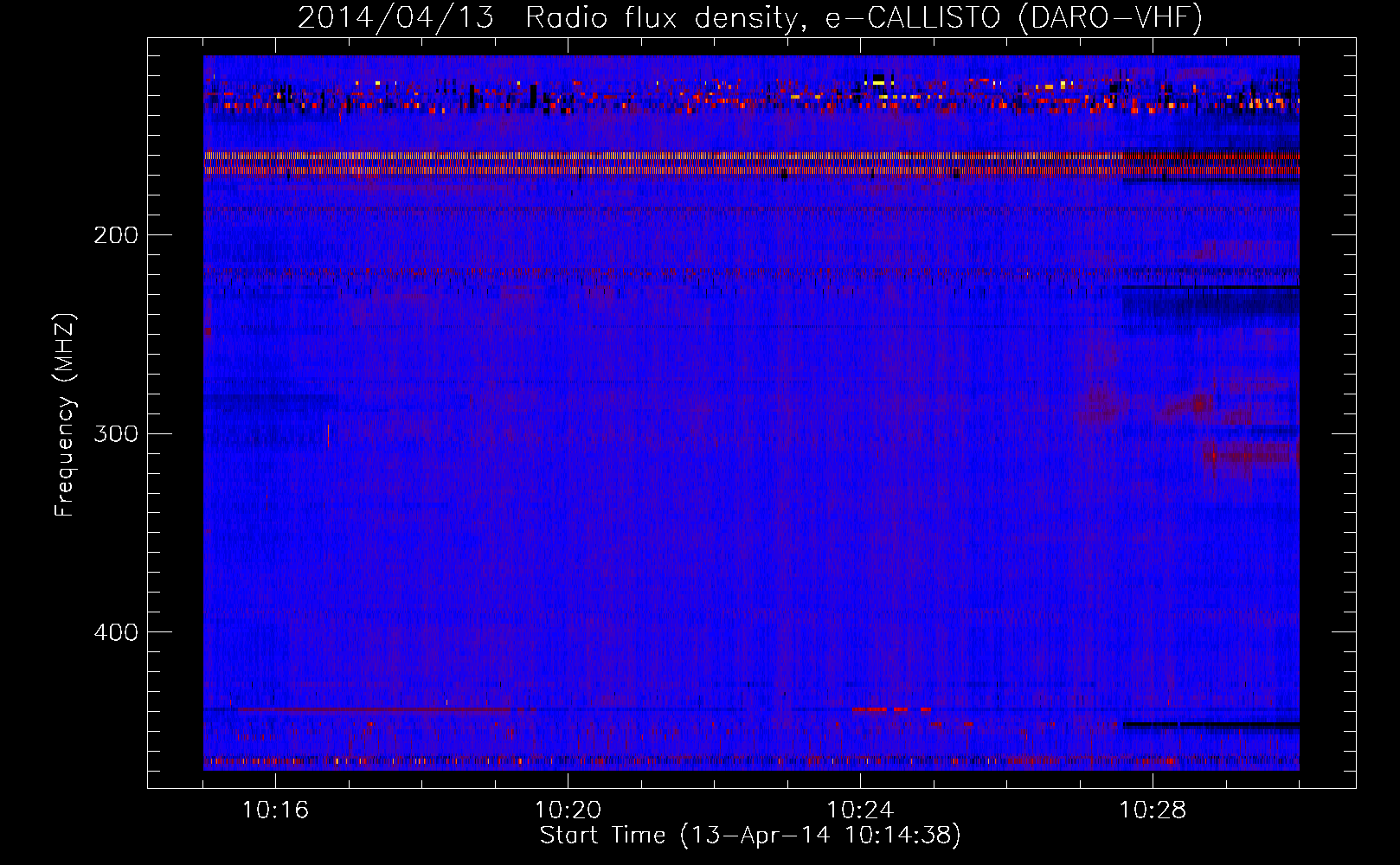Click the 300 frequency tick label
This screenshot has height=865, width=1400.
[116, 433]
